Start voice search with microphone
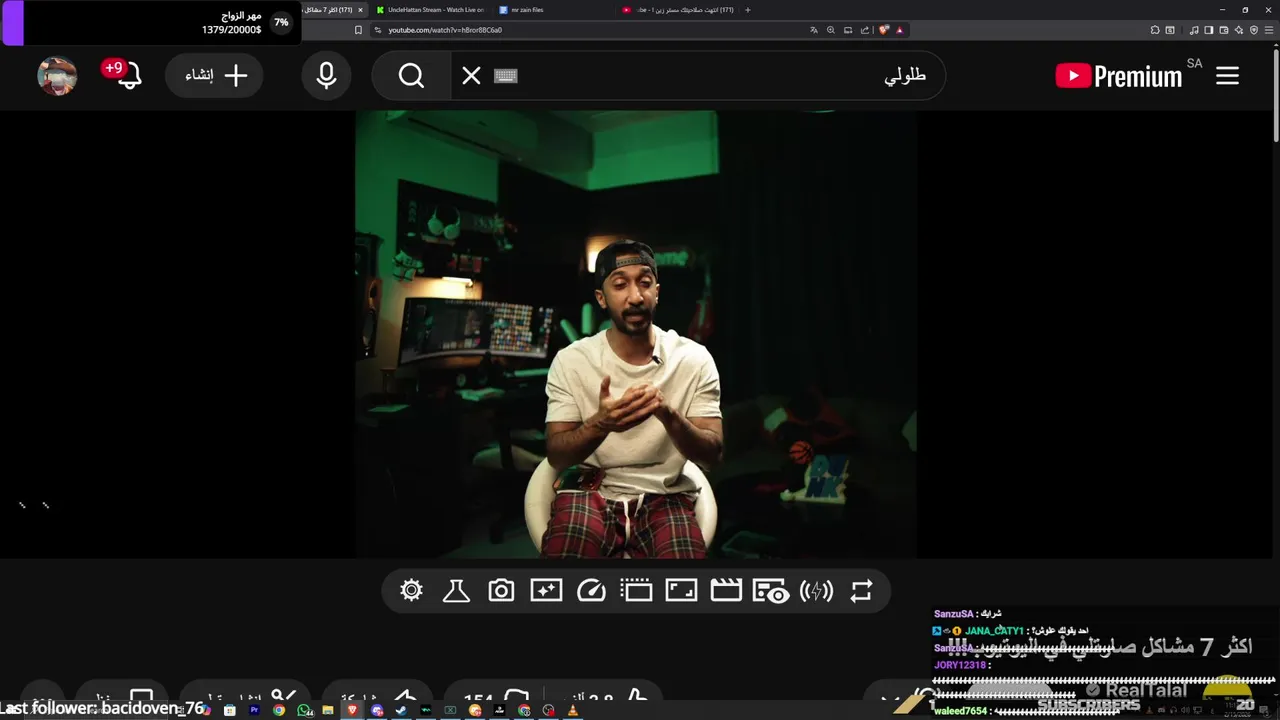 326,76
